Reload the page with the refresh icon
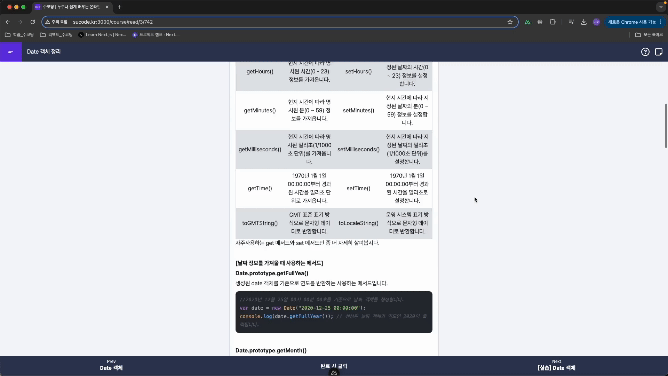This screenshot has width=668, height=376. 33,22
